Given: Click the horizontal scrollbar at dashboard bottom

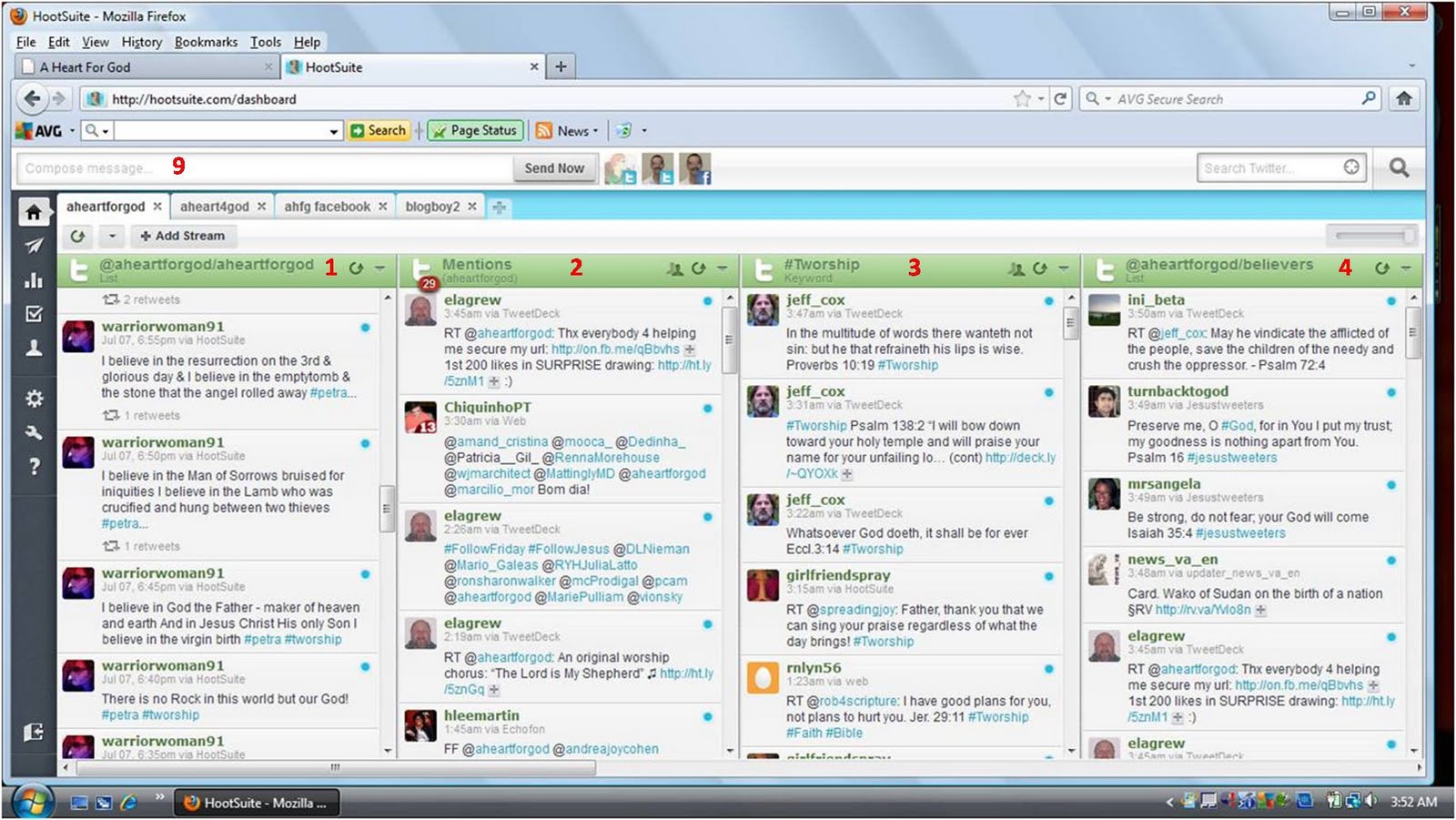Looking at the screenshot, I should pyautogui.click(x=335, y=767).
